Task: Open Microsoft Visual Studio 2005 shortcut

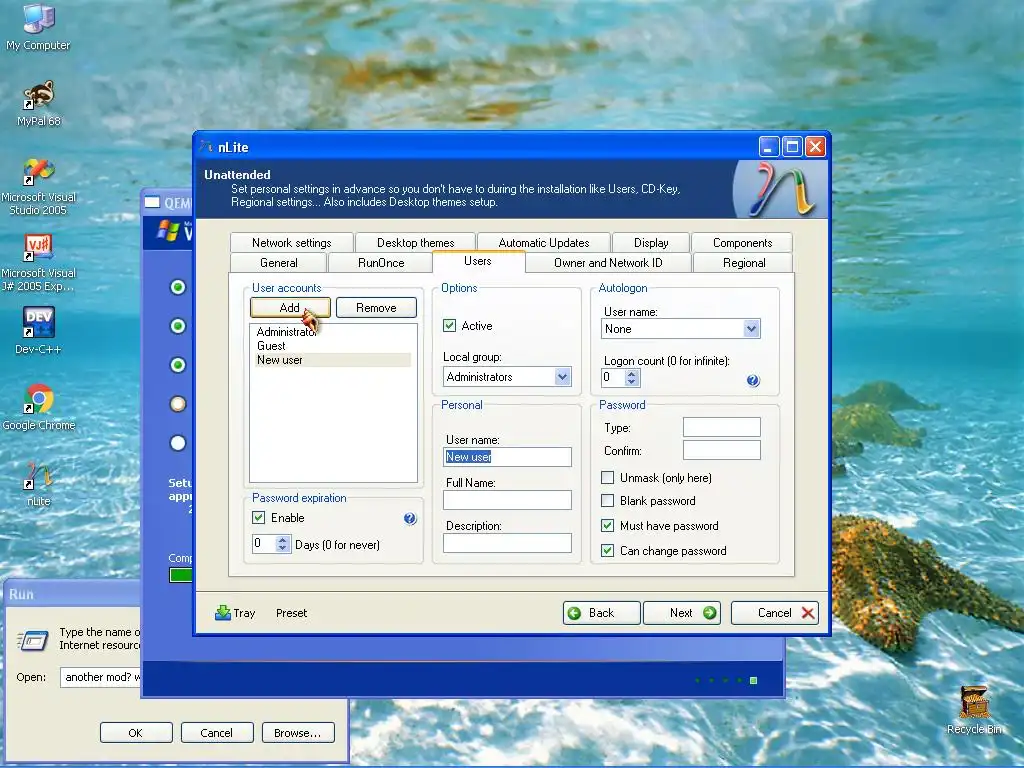Action: pos(38,187)
